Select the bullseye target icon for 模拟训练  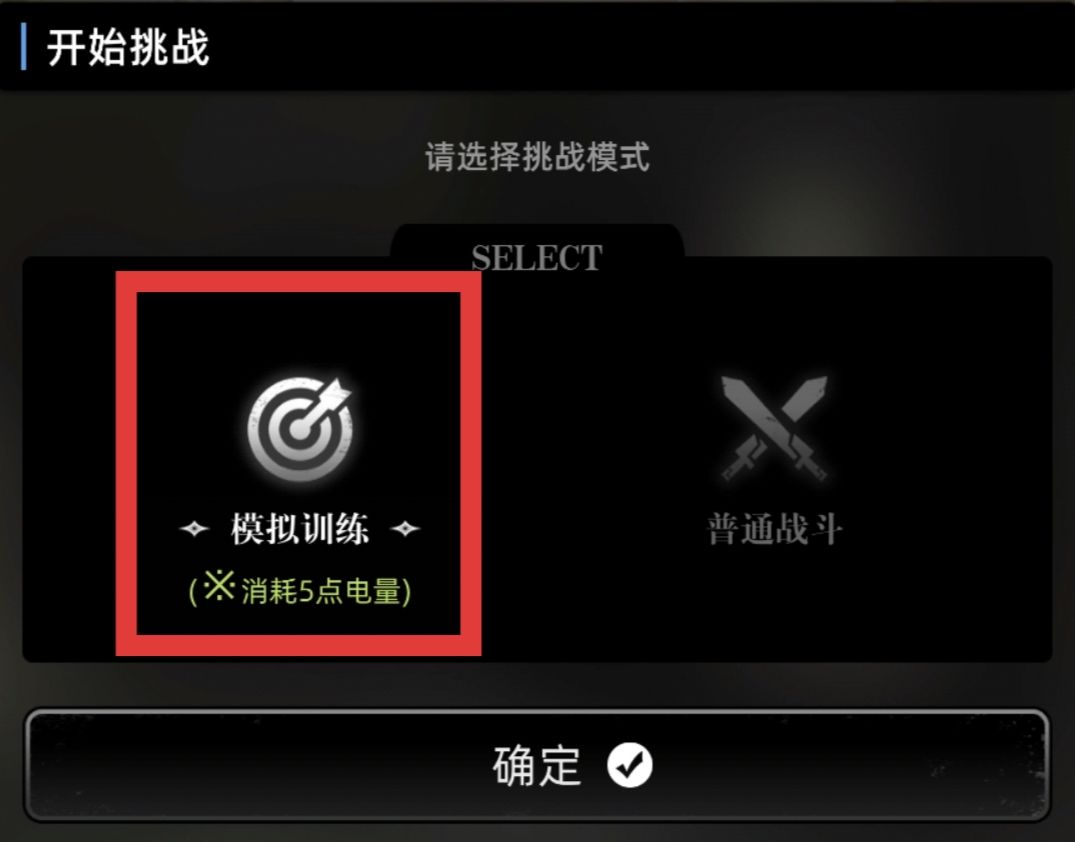(x=300, y=428)
